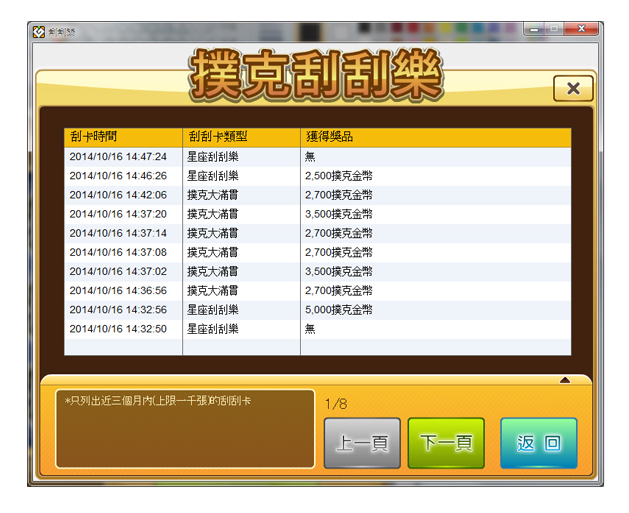The image size is (629, 513).
Task: Click the 刮刮卡類型 column header
Action: point(240,137)
